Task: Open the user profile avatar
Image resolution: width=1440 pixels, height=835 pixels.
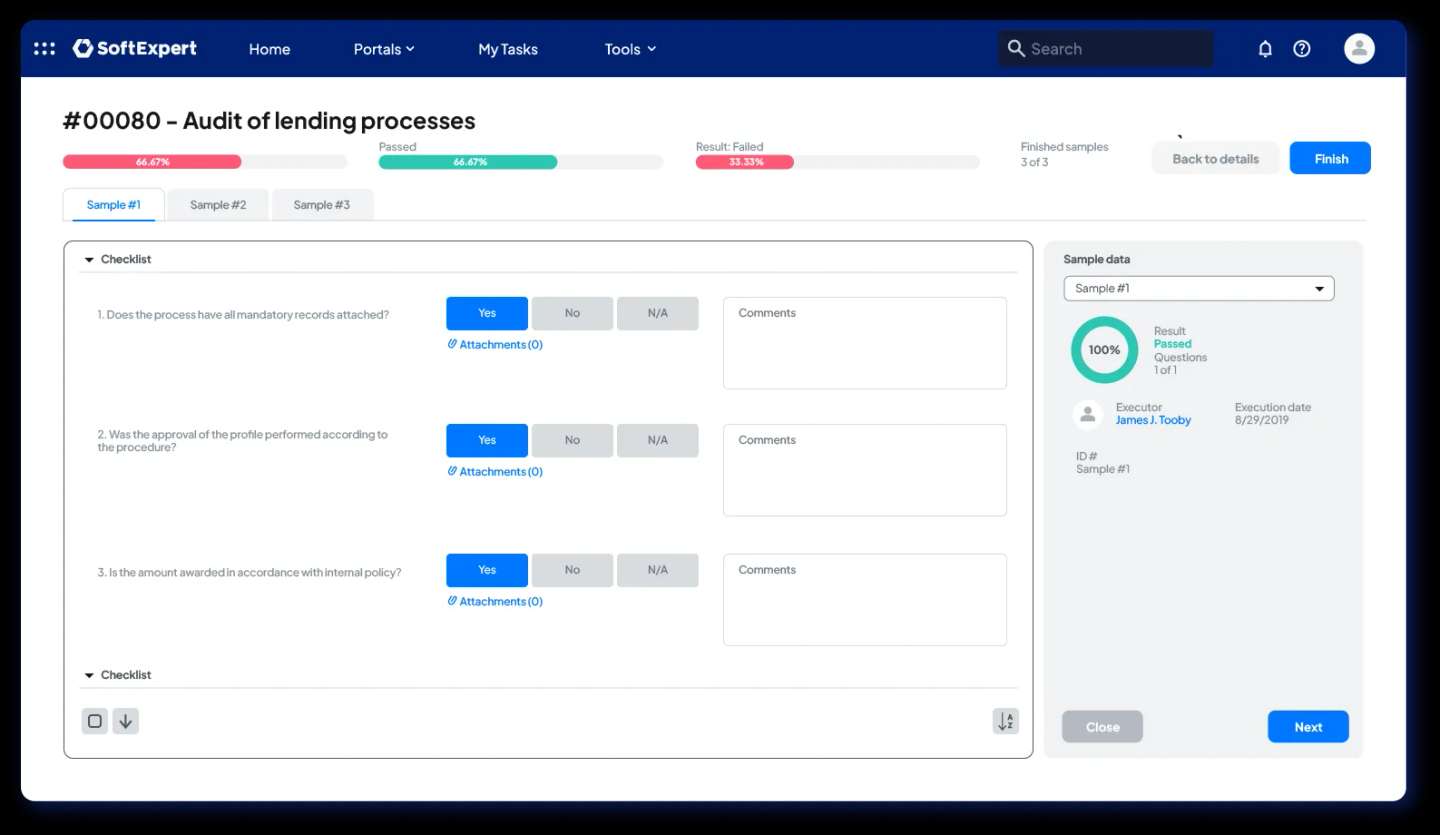Action: pos(1359,49)
